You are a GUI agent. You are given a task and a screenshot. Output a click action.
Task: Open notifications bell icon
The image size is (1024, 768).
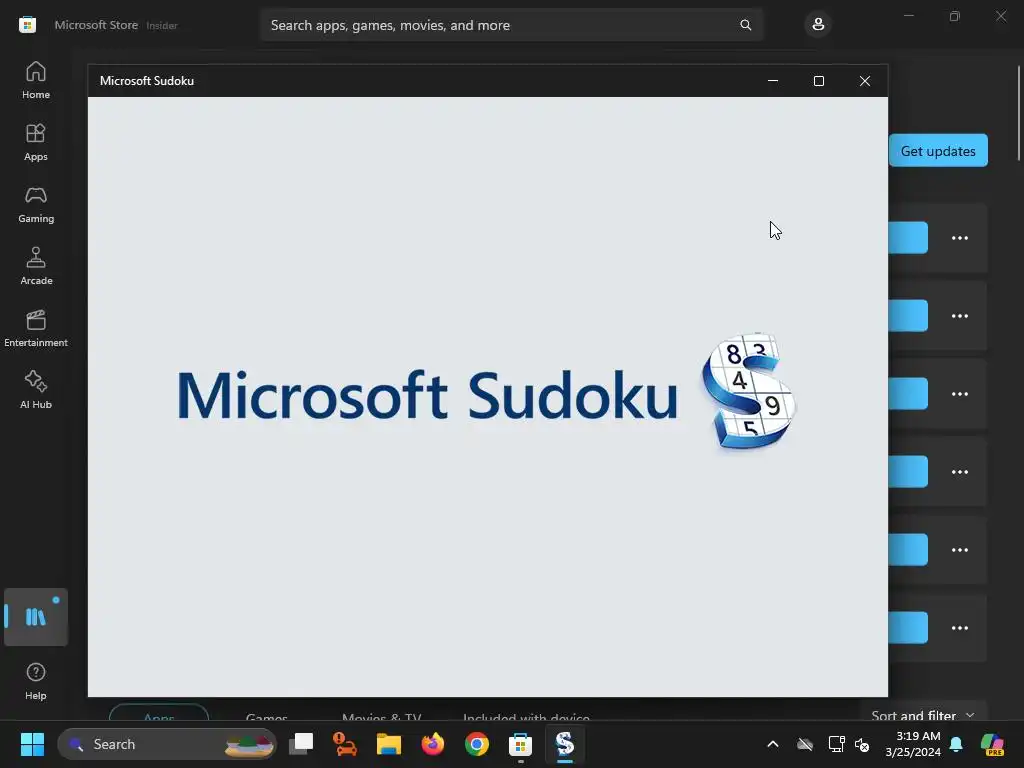(956, 744)
